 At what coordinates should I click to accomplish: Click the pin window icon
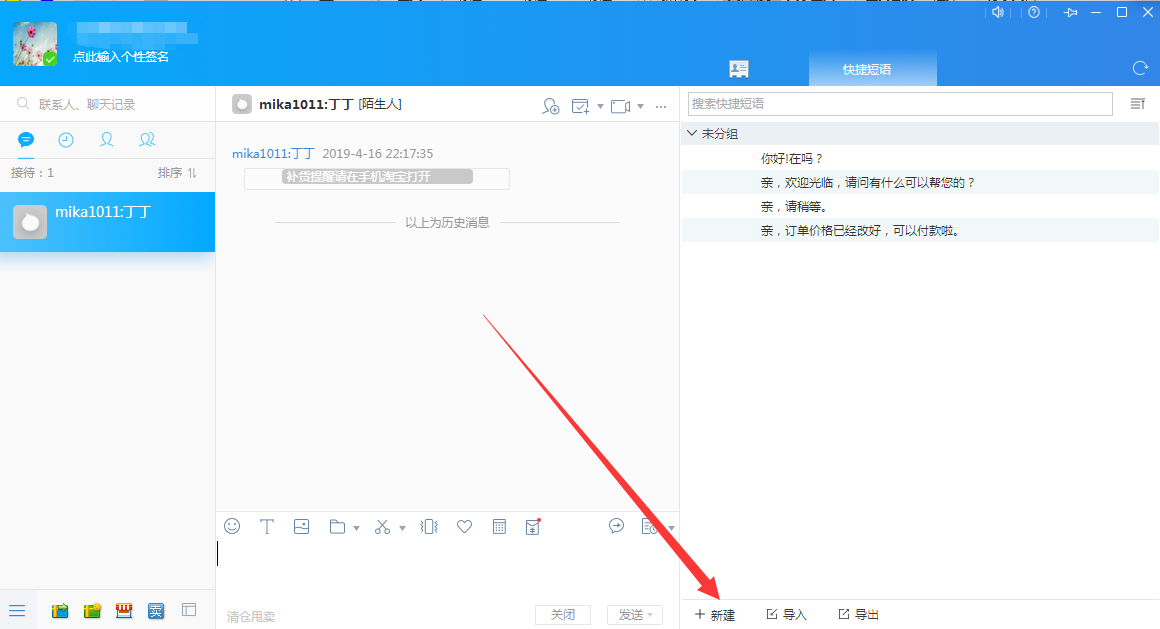pyautogui.click(x=1070, y=13)
